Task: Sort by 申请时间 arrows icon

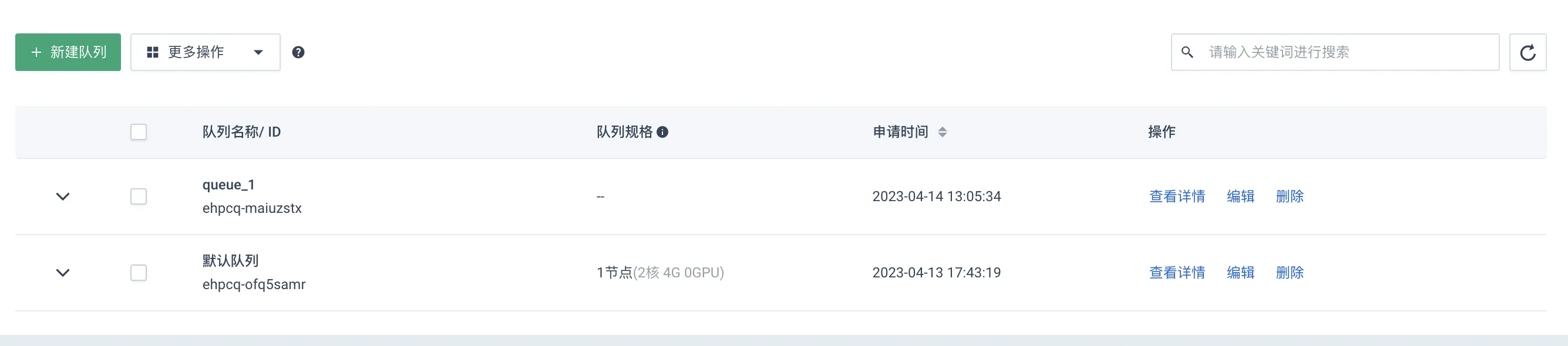Action: tap(942, 132)
